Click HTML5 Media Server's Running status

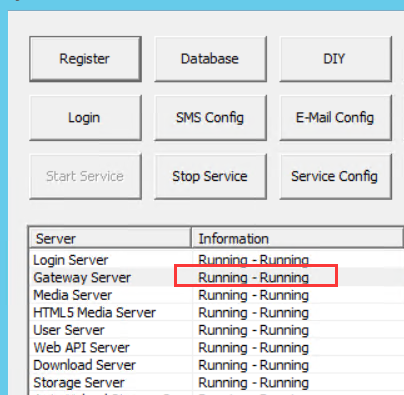click(253, 313)
